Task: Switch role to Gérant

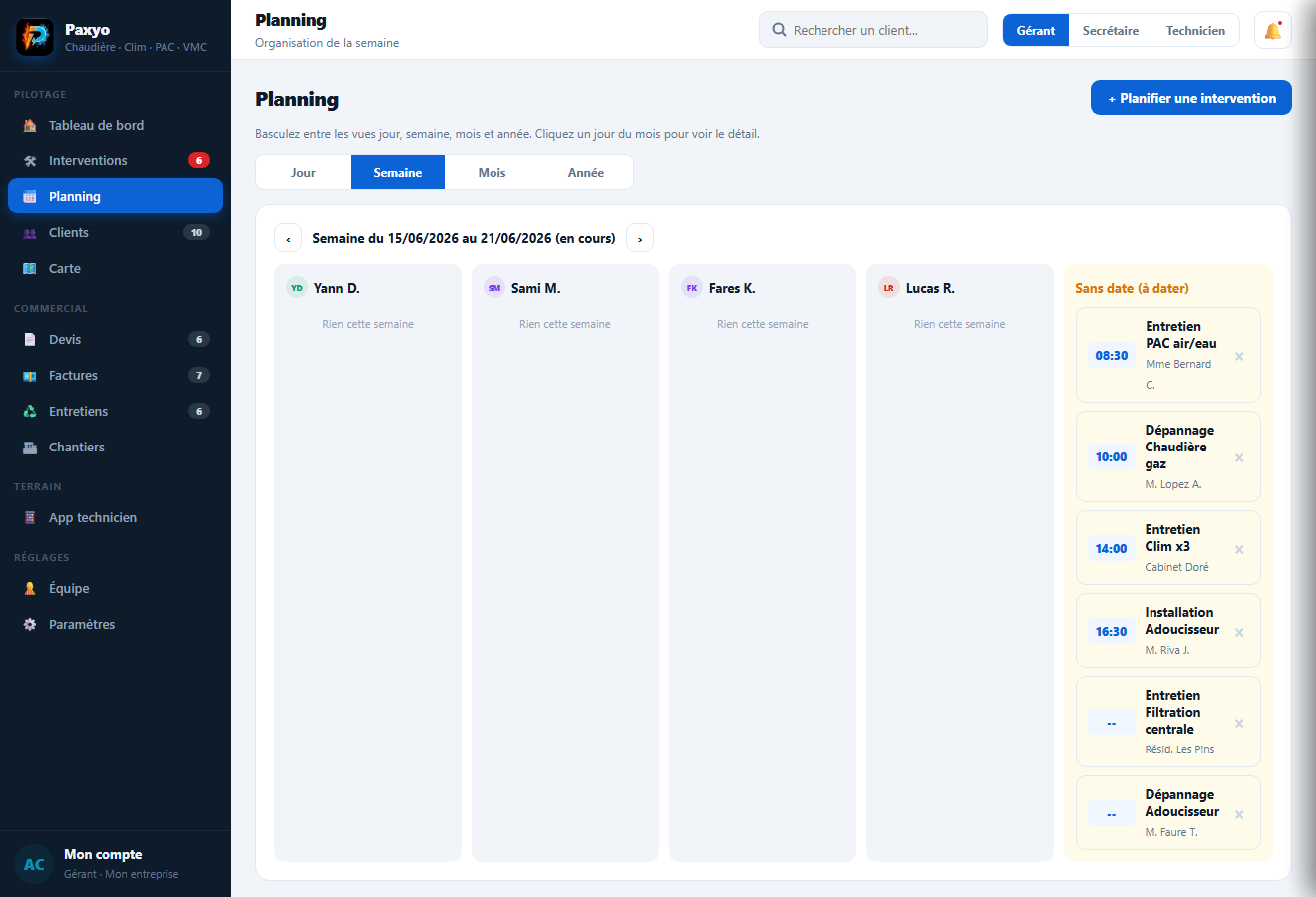Action: 1036,30
